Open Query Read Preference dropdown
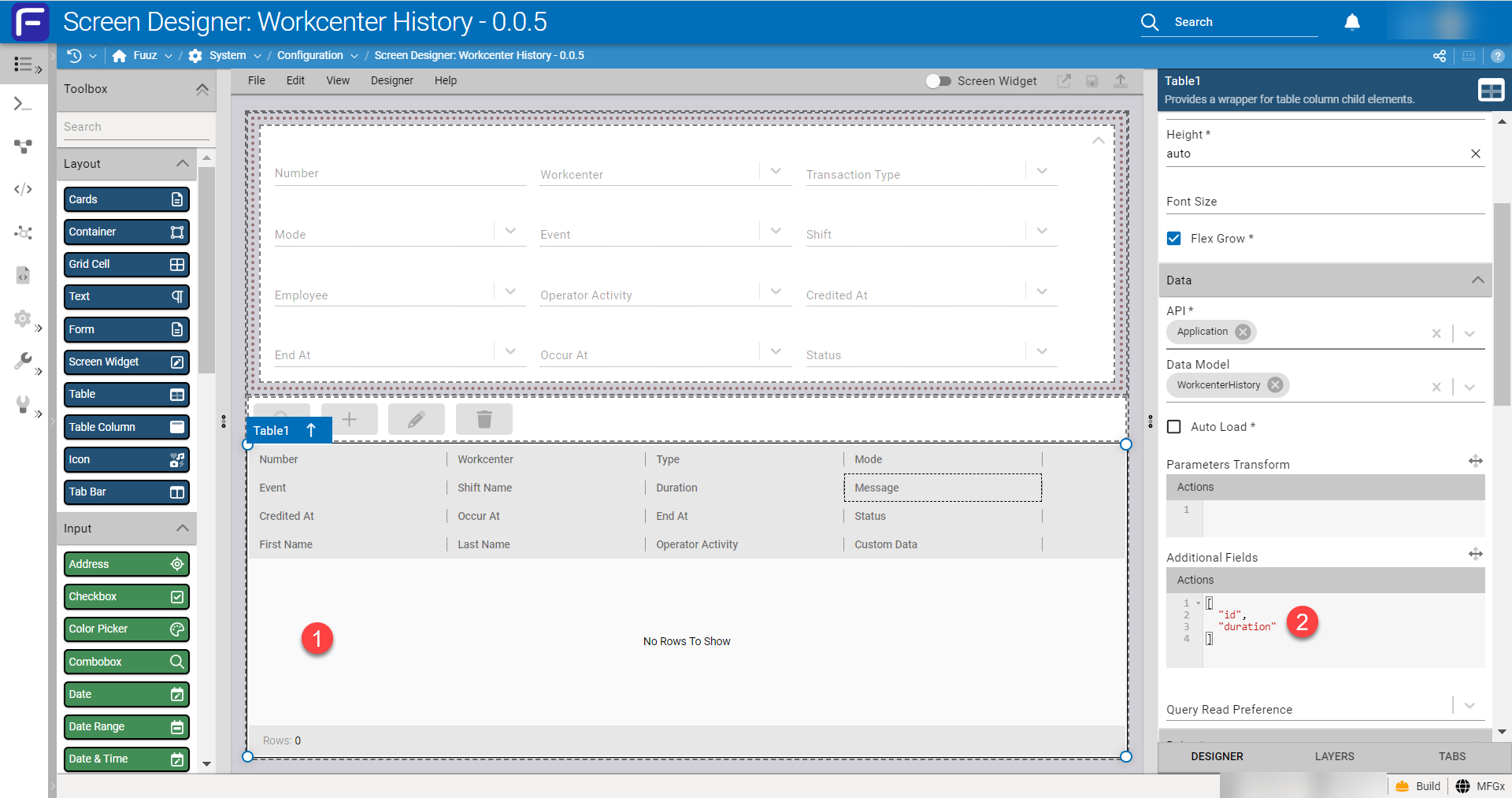This screenshot has width=1512, height=798. pyautogui.click(x=1469, y=706)
